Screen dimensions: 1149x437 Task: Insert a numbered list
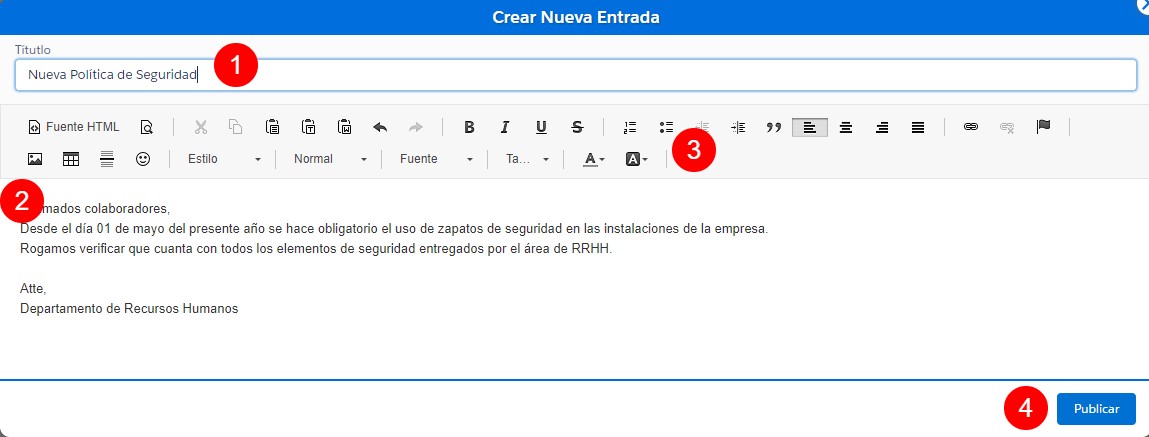630,127
